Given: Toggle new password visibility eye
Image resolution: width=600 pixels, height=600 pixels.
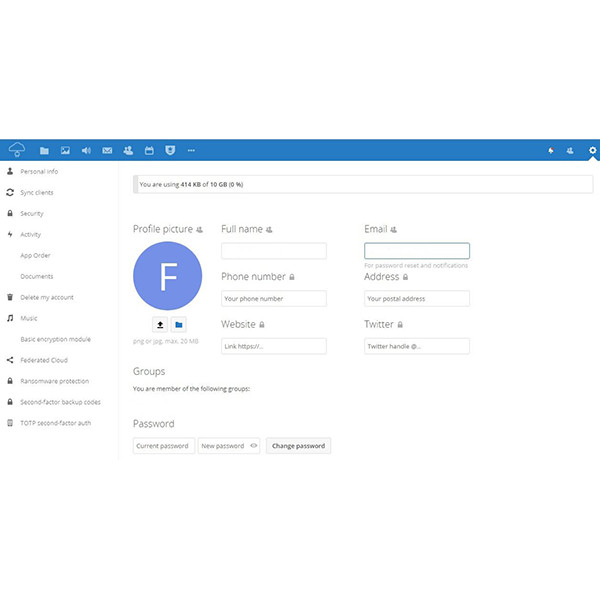Looking at the screenshot, I should (254, 446).
